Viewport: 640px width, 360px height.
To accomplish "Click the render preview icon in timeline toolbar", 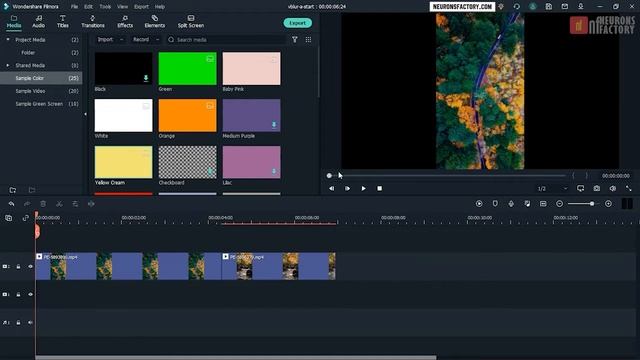I will point(479,204).
